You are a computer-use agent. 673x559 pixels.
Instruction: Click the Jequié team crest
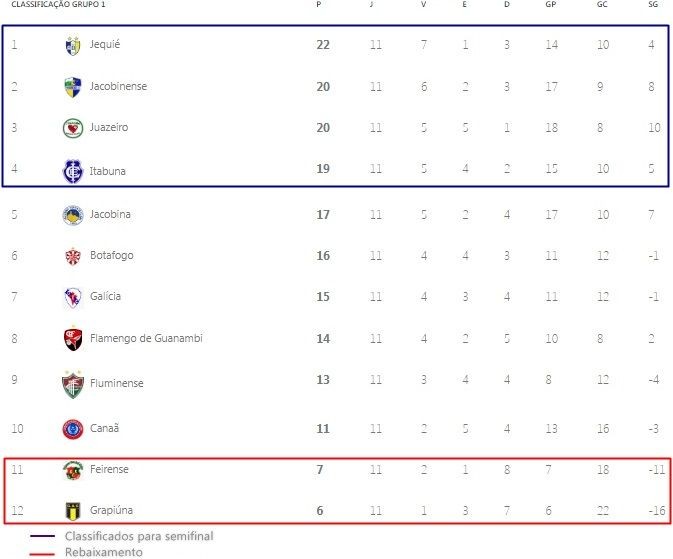73,46
